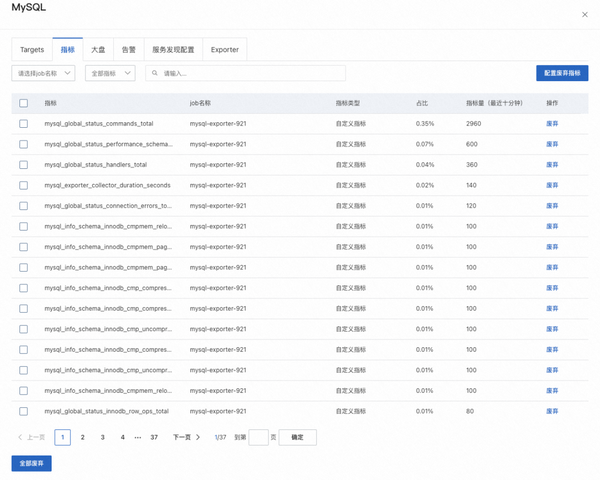Screen dimensions: 600x480
Task: Close the MySQL dialog with X icon
Action: 584,15
